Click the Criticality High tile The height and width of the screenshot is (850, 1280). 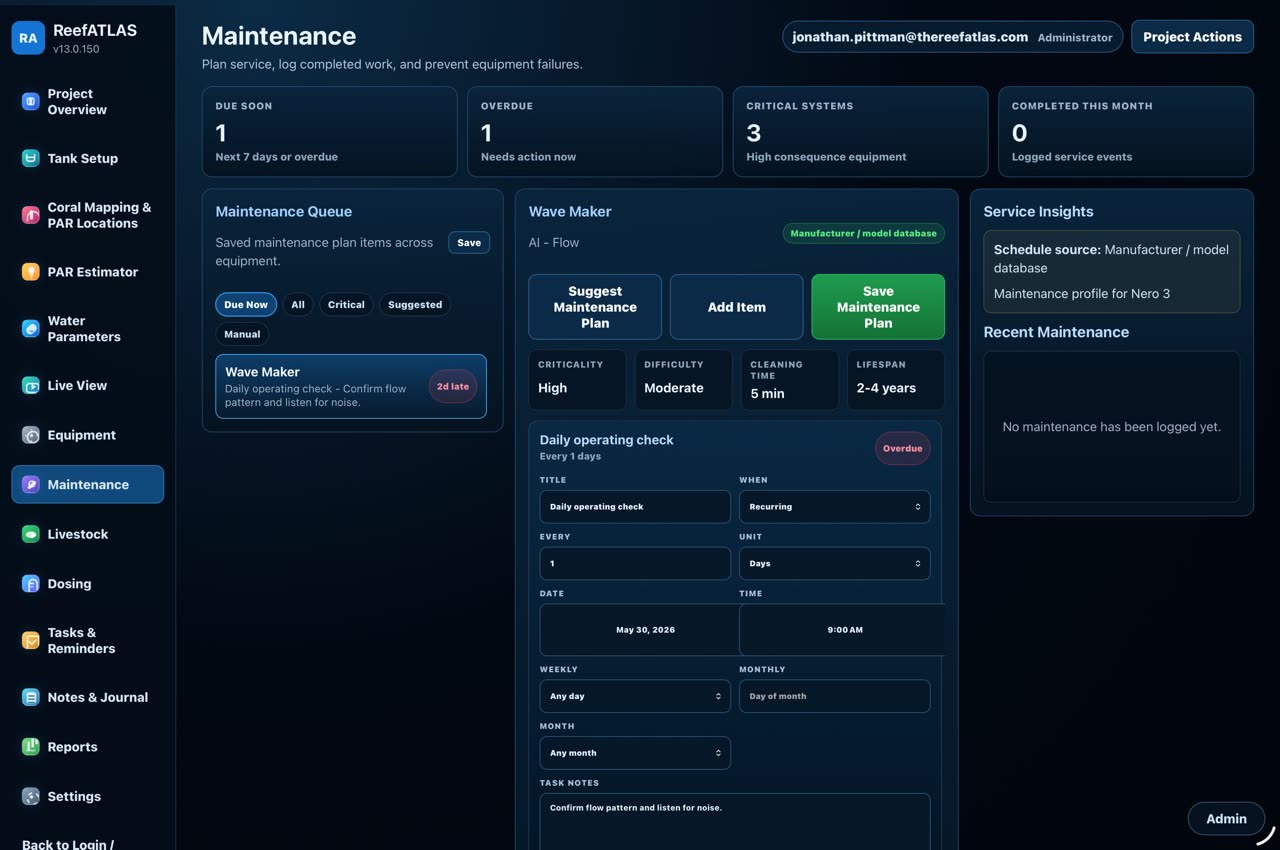point(577,379)
